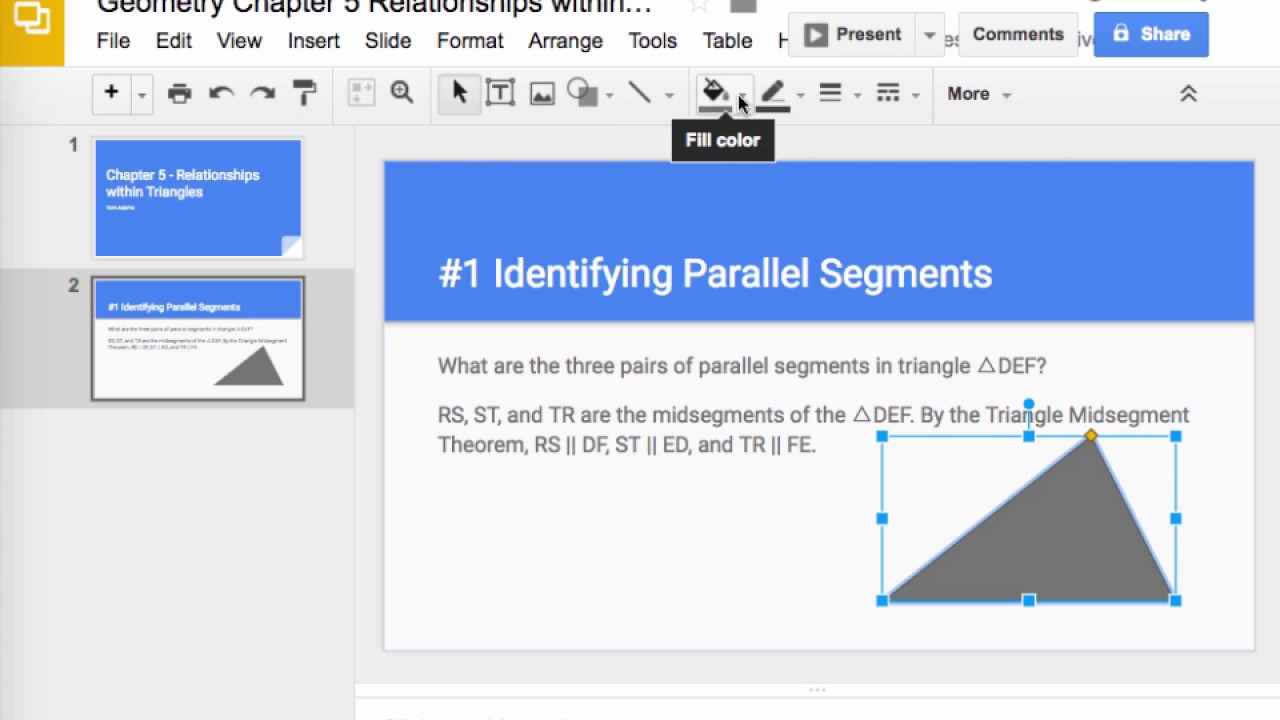Screen dimensions: 1280x720
Task: Expand the More toolbar options
Action: click(x=979, y=94)
